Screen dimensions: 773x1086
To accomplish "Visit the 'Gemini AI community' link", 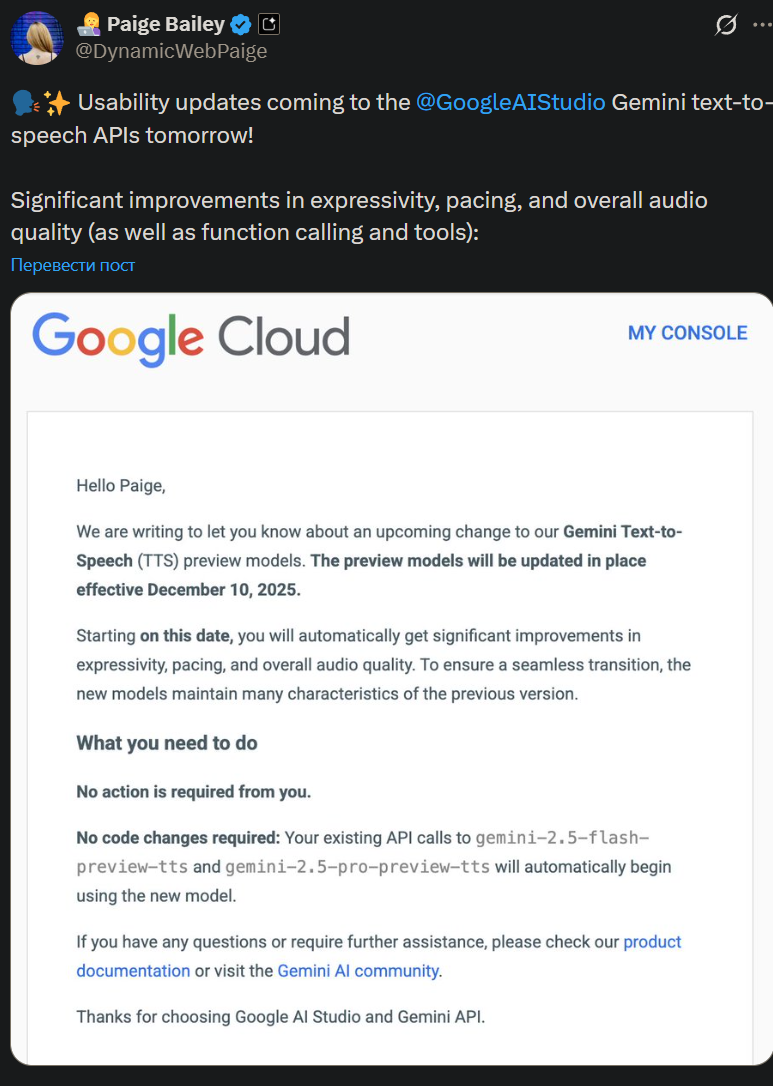I will [357, 971].
